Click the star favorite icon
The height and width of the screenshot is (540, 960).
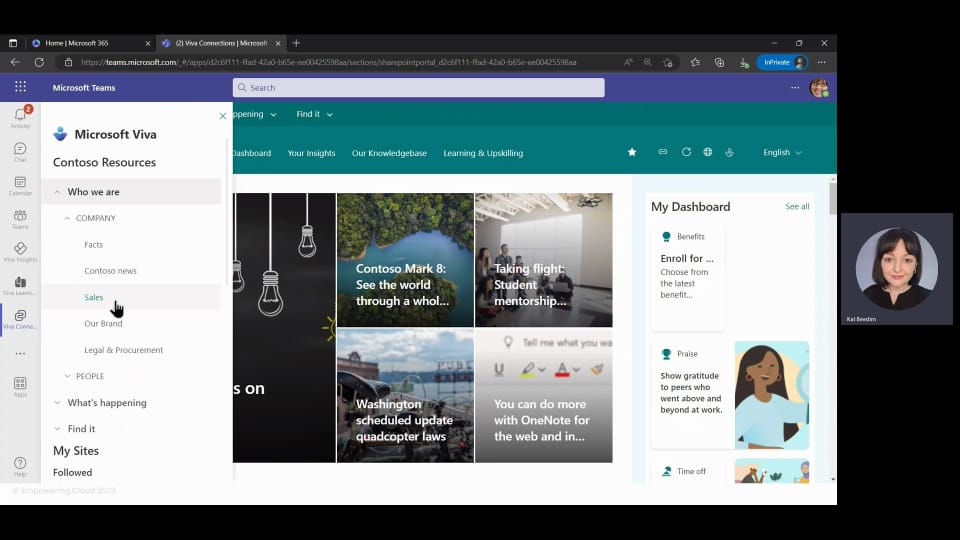632,152
